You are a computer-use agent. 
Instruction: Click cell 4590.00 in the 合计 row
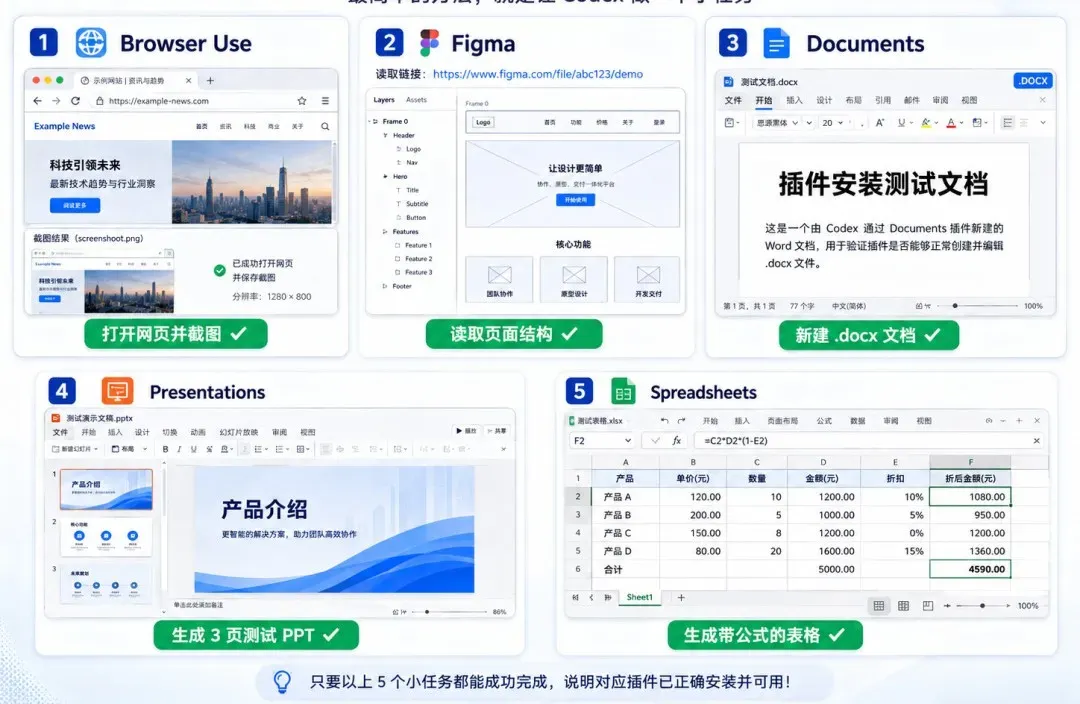[970, 569]
